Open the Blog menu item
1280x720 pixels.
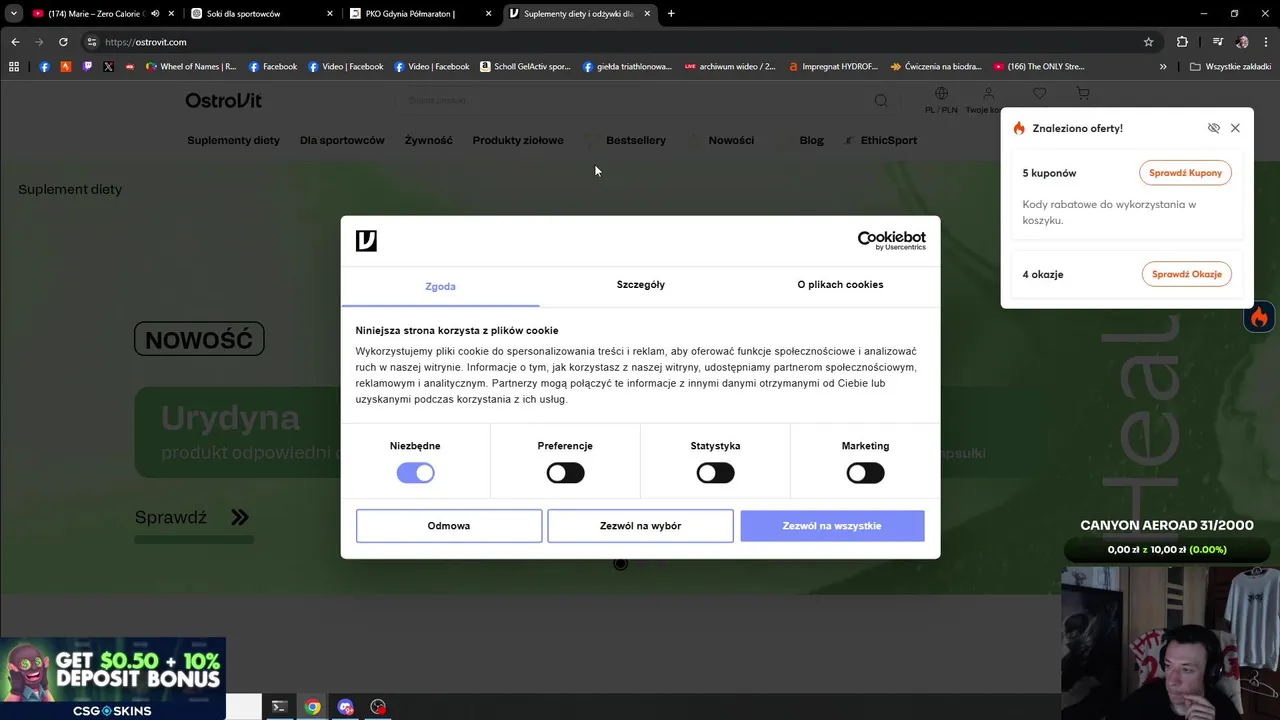click(812, 140)
